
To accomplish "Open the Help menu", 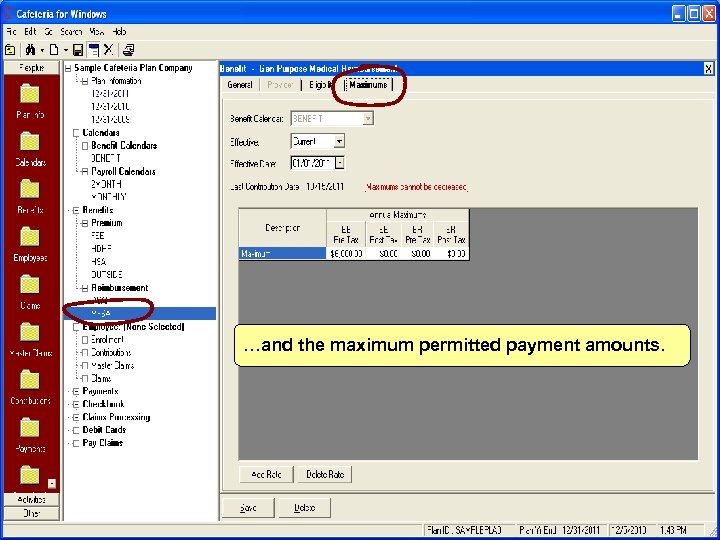I will [x=119, y=32].
